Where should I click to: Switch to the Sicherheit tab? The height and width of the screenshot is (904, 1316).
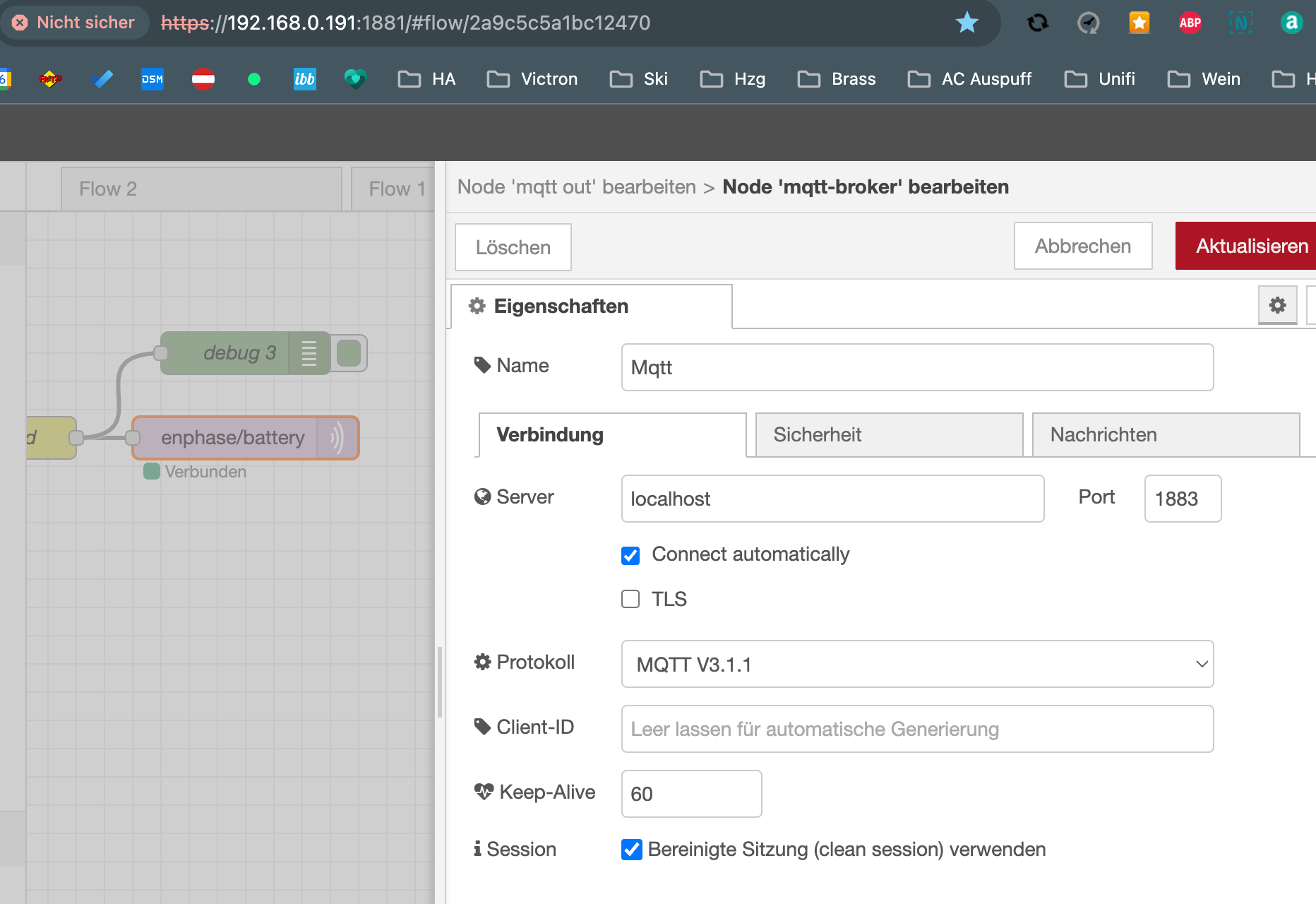pyautogui.click(x=889, y=435)
